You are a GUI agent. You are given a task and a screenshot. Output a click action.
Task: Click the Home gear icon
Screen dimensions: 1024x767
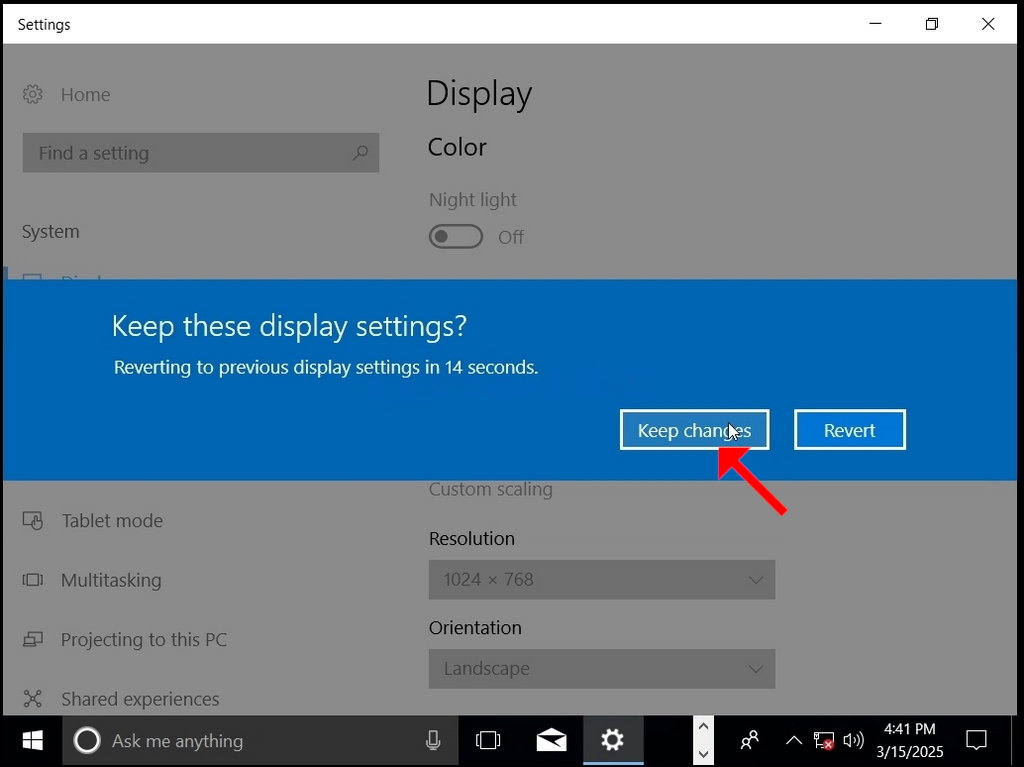pos(33,95)
